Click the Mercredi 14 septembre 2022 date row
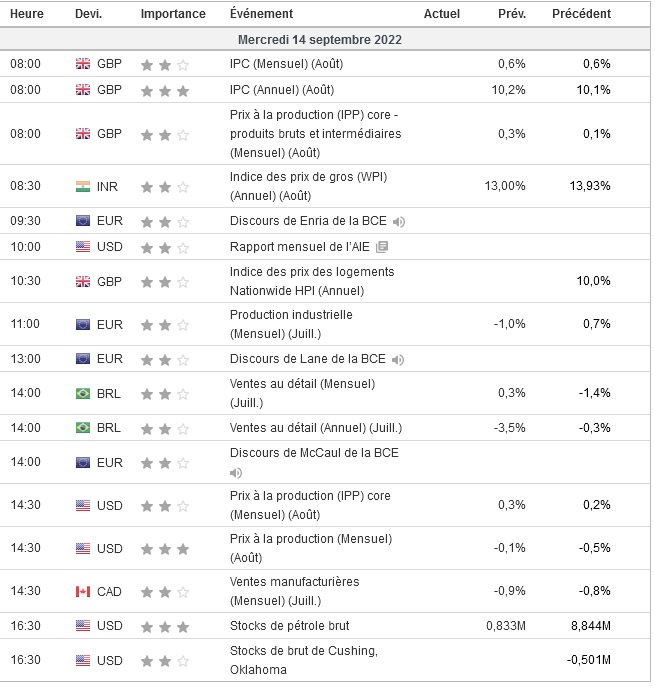Viewport: 655px width, 691px height. click(320, 40)
